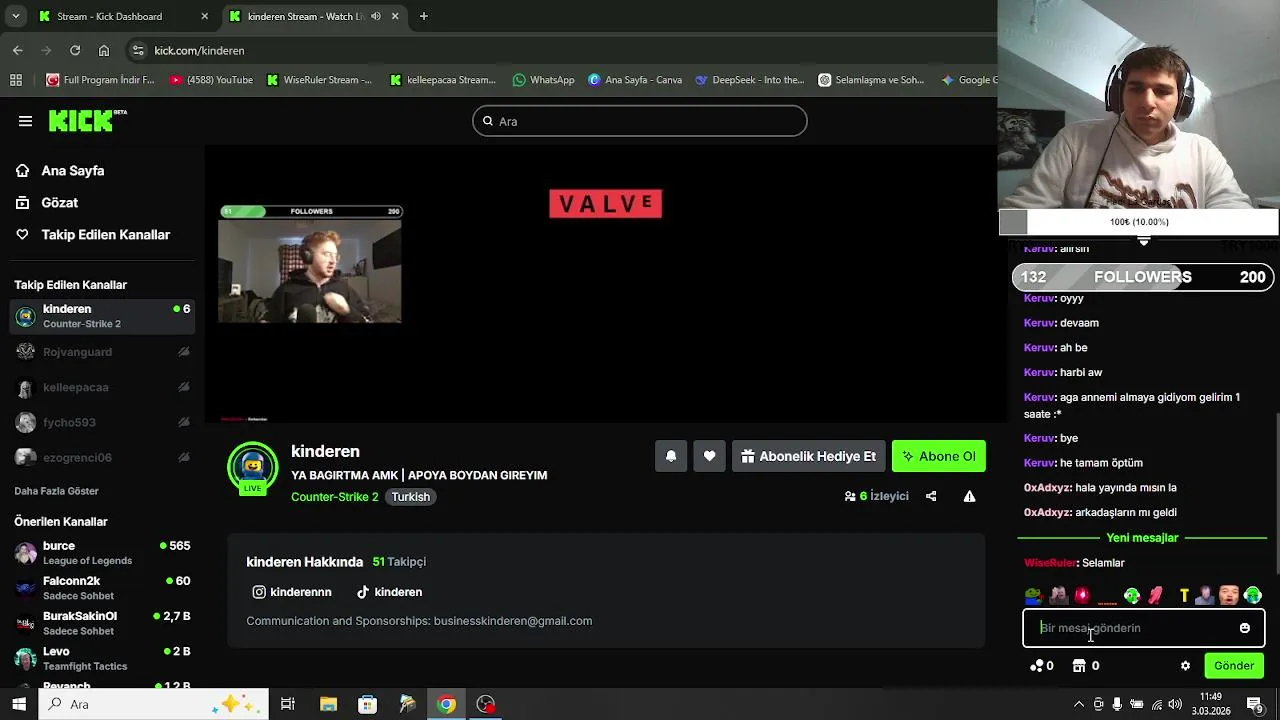Screen dimensions: 1280x720
Task: Open BurakSakinOl recommended channel
Action: [x=102, y=623]
